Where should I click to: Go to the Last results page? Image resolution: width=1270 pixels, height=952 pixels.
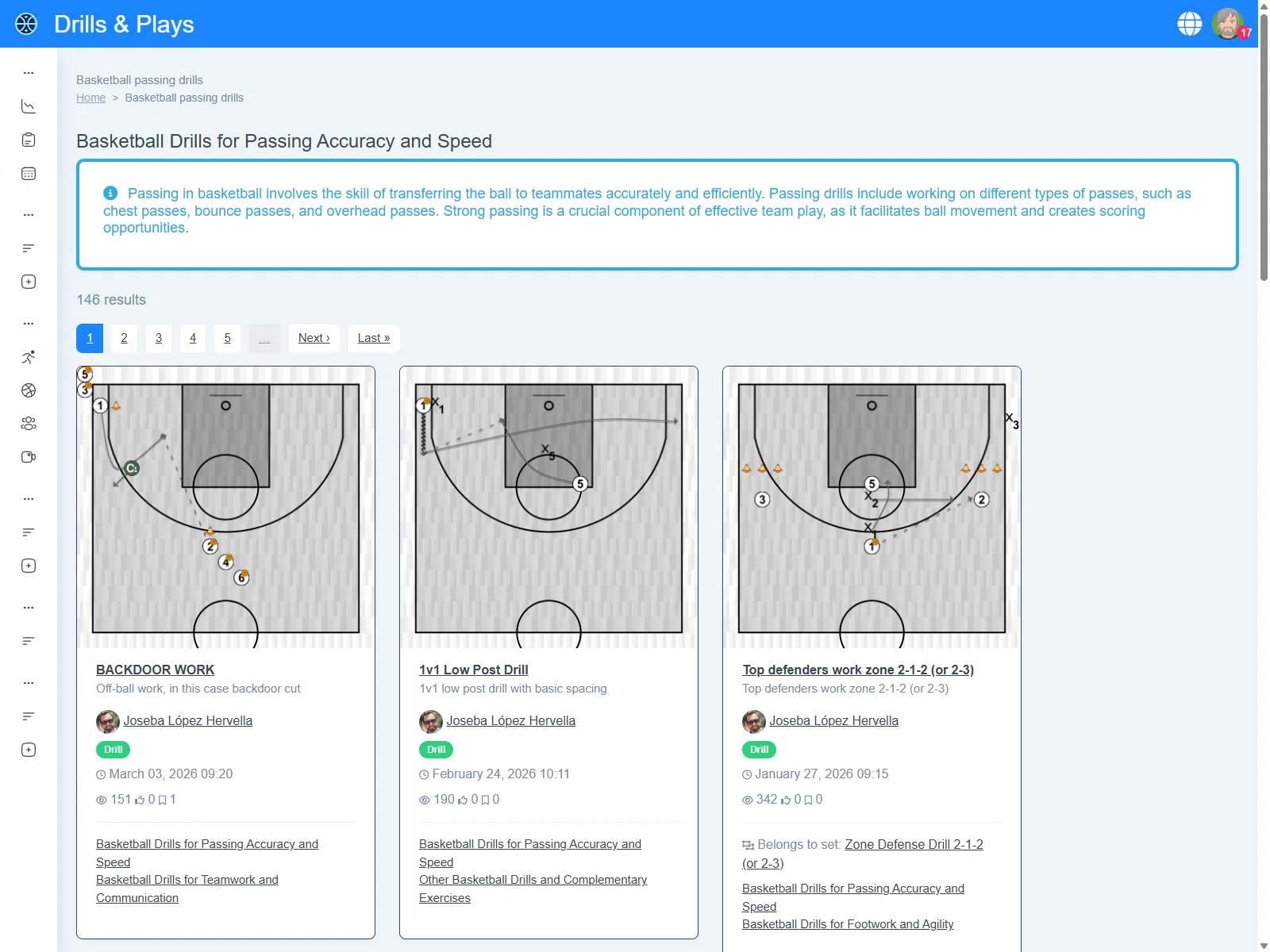click(x=373, y=338)
